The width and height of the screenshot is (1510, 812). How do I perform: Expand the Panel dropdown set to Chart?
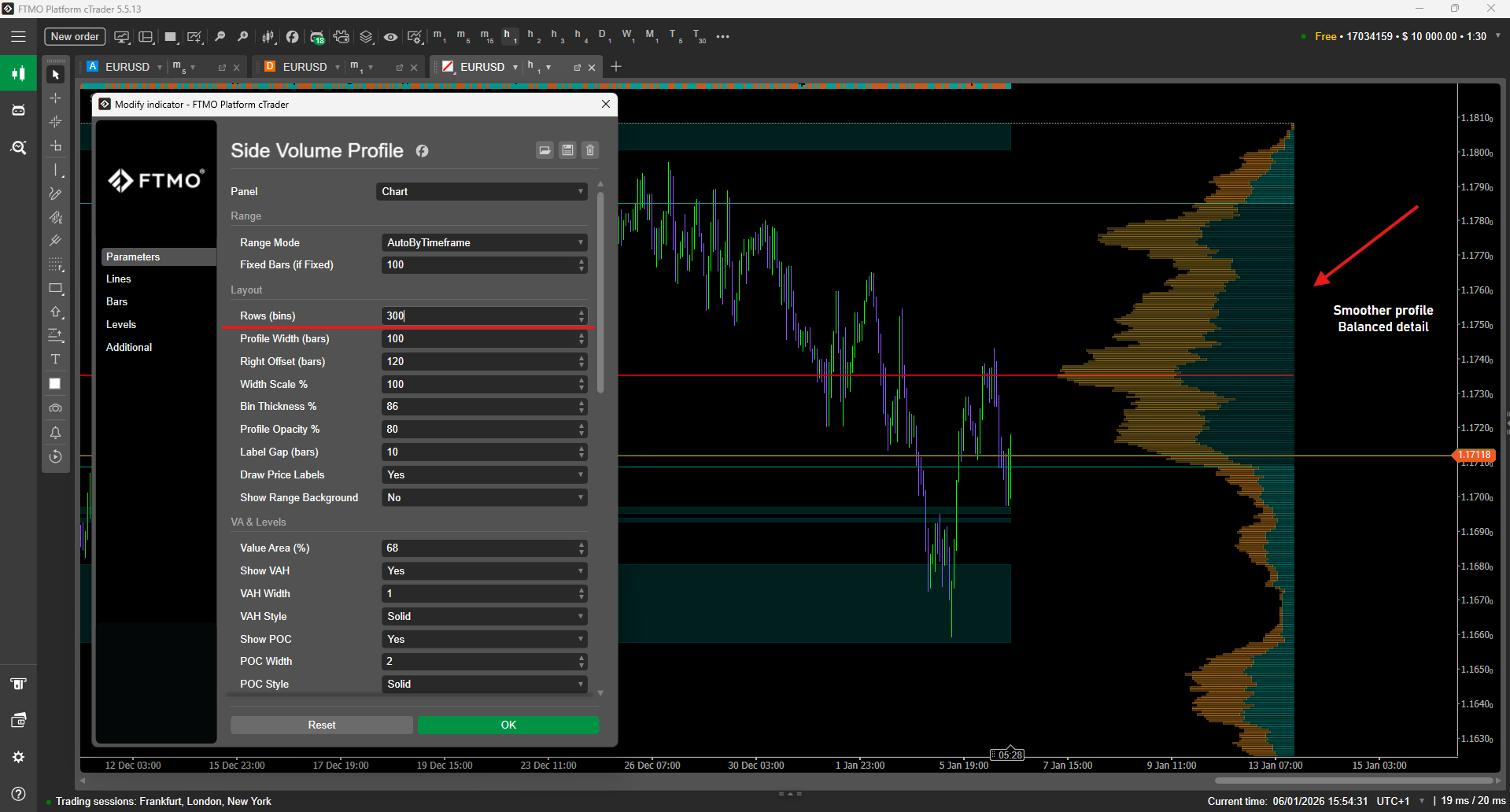(482, 192)
